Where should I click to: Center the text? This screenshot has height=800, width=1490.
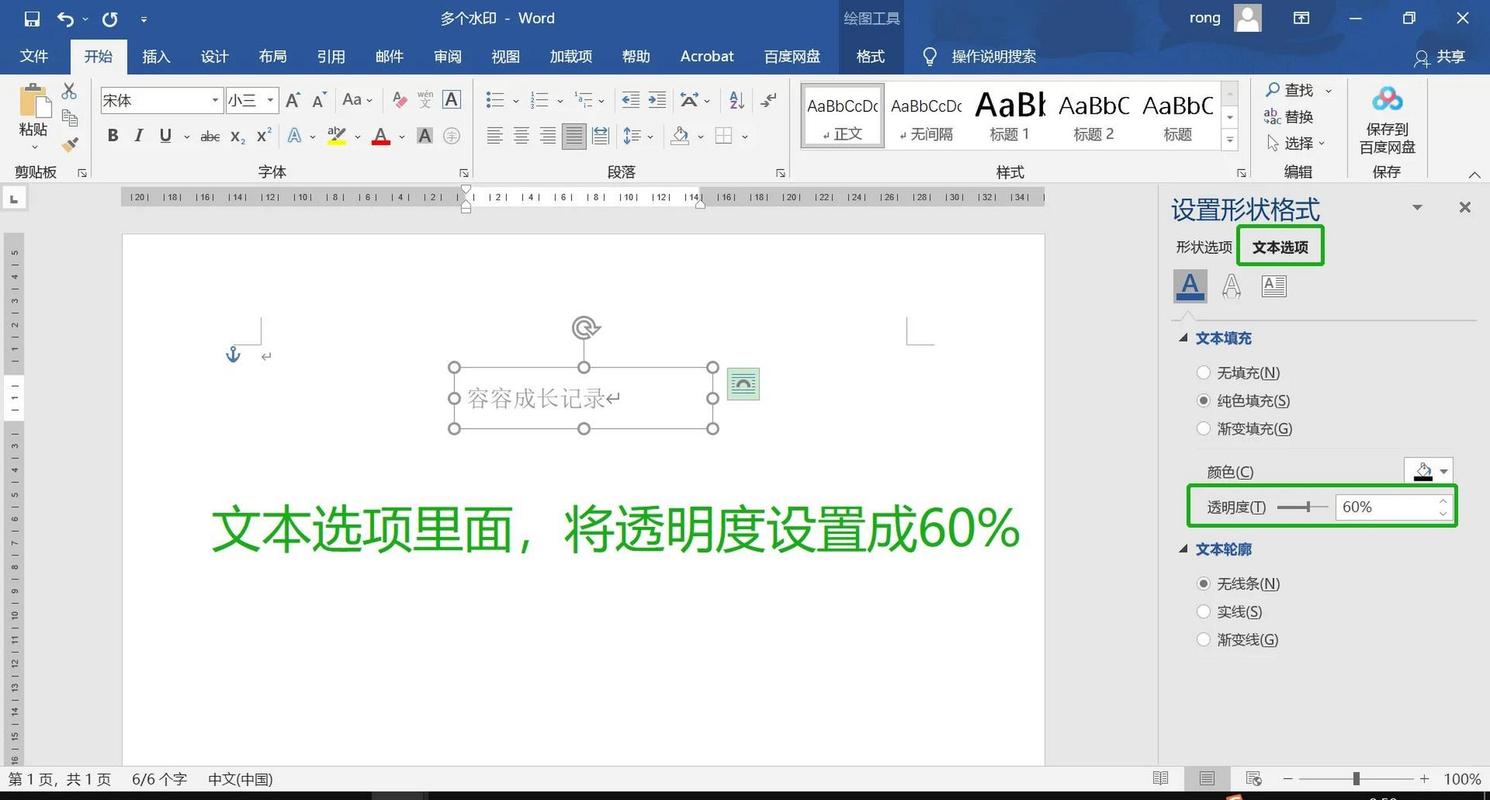point(521,136)
